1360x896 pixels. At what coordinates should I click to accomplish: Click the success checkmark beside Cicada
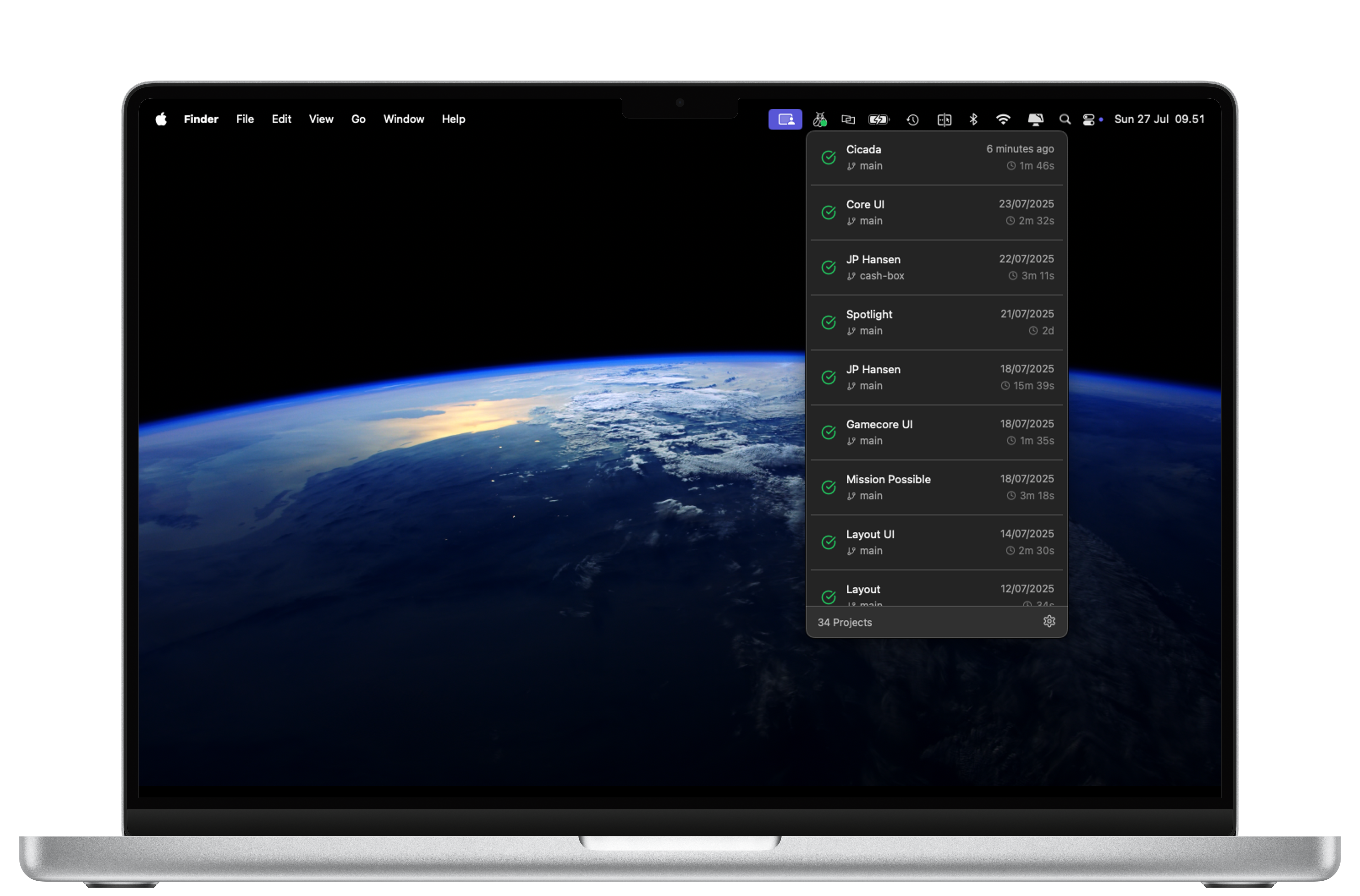click(x=829, y=158)
